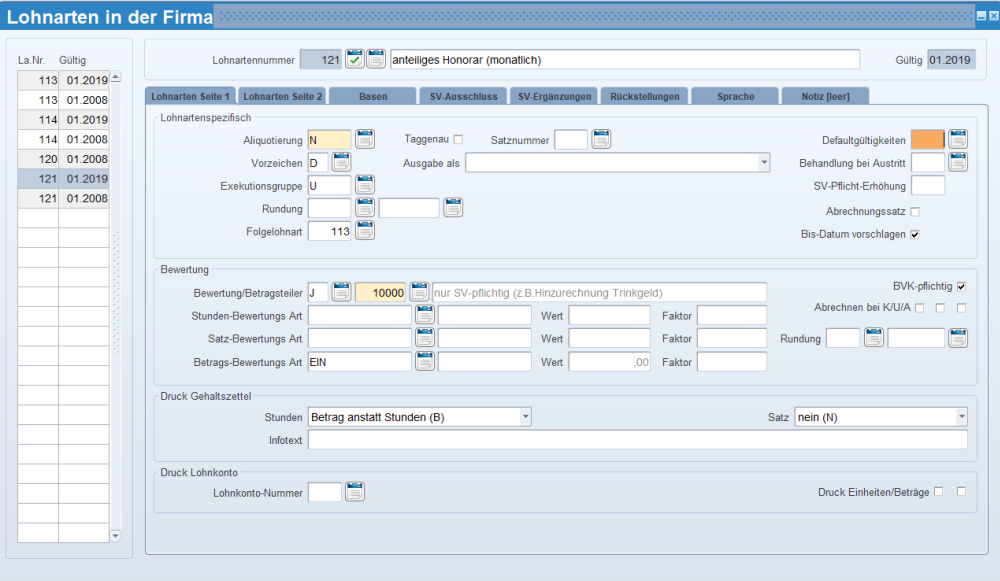Image resolution: width=1000 pixels, height=581 pixels.
Task: Click the orange Defaultgültigkeiten field
Action: [x=928, y=139]
